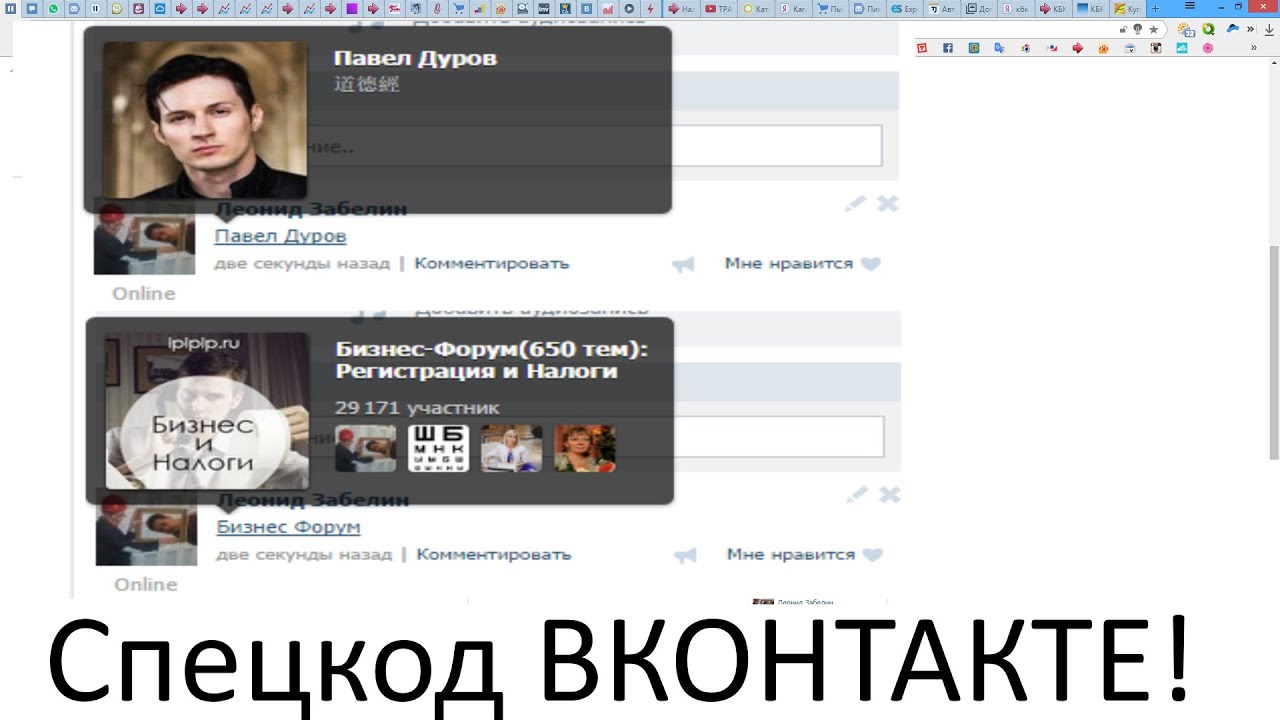Click the "Бизнес и Налоги" group image

207,411
